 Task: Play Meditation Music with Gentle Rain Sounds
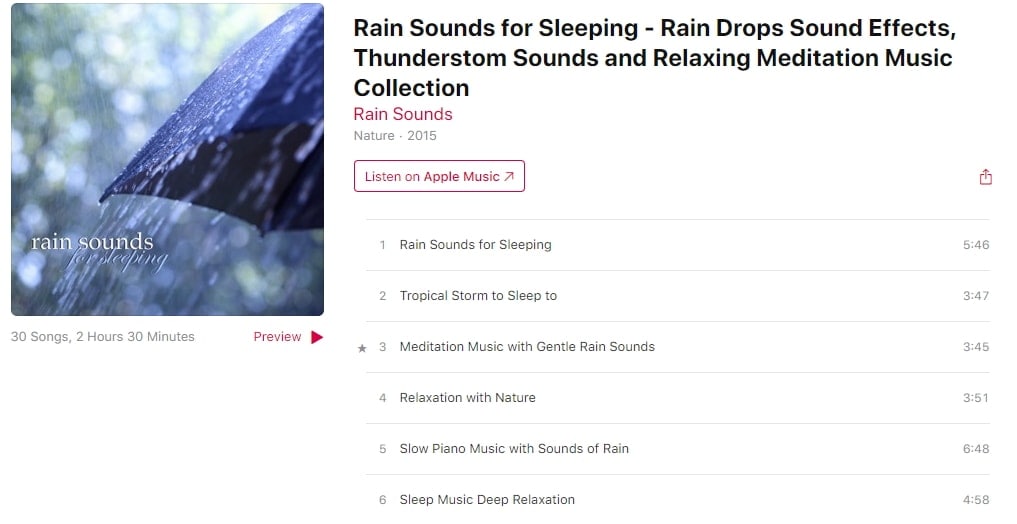[x=527, y=347]
